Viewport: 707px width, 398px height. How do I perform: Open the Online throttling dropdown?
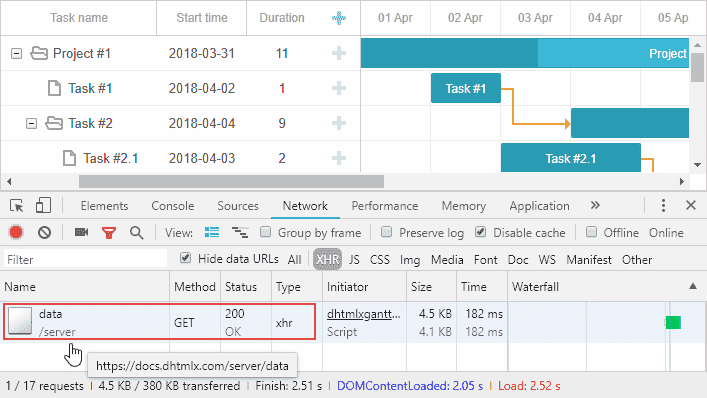(666, 233)
